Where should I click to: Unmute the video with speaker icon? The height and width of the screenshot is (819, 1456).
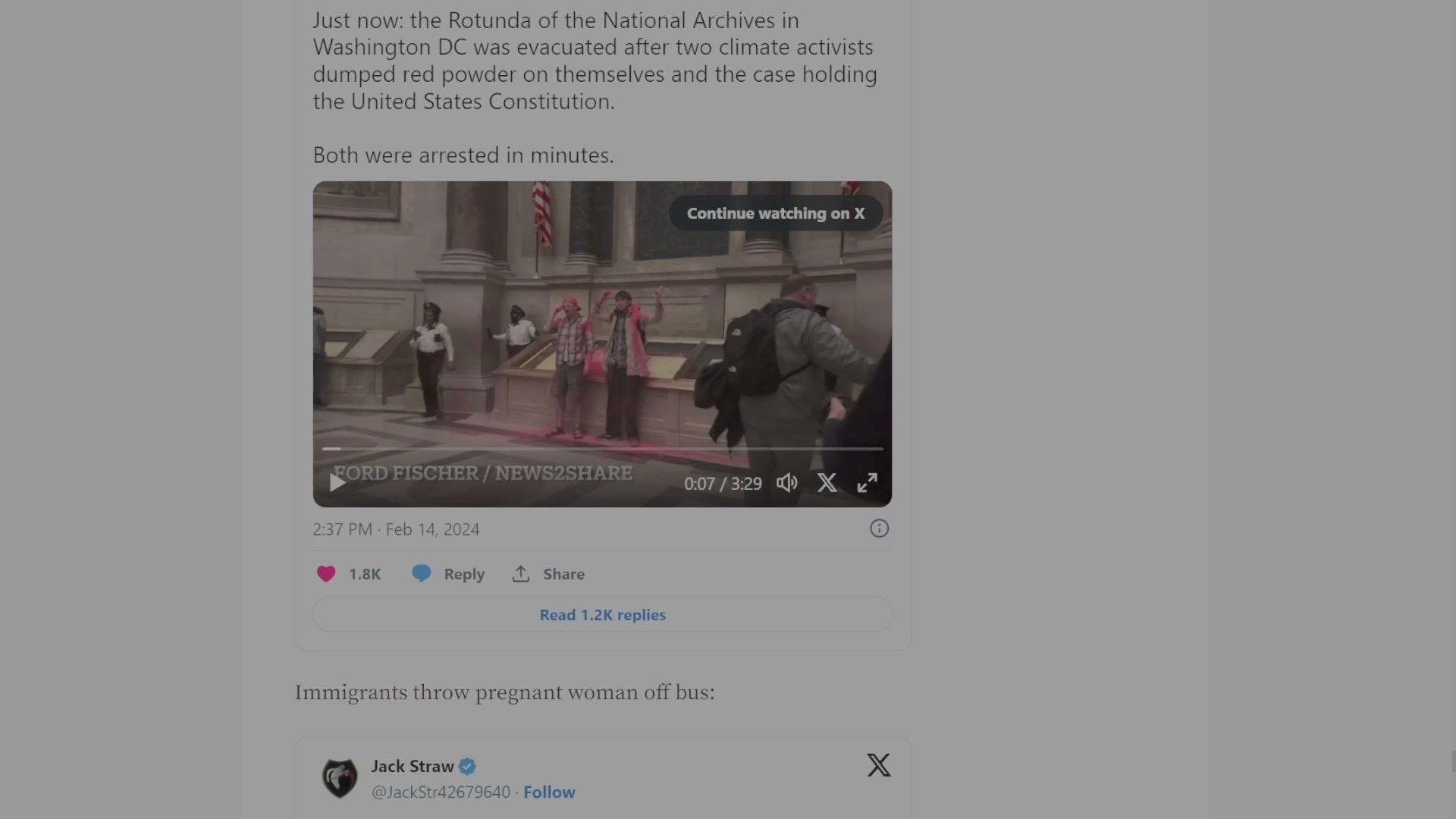787,483
